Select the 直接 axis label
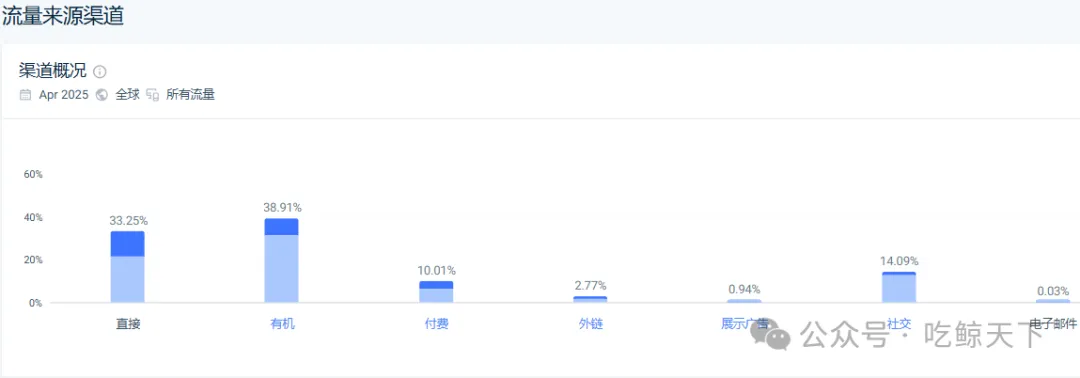This screenshot has height=378, width=1080. pyautogui.click(x=128, y=323)
